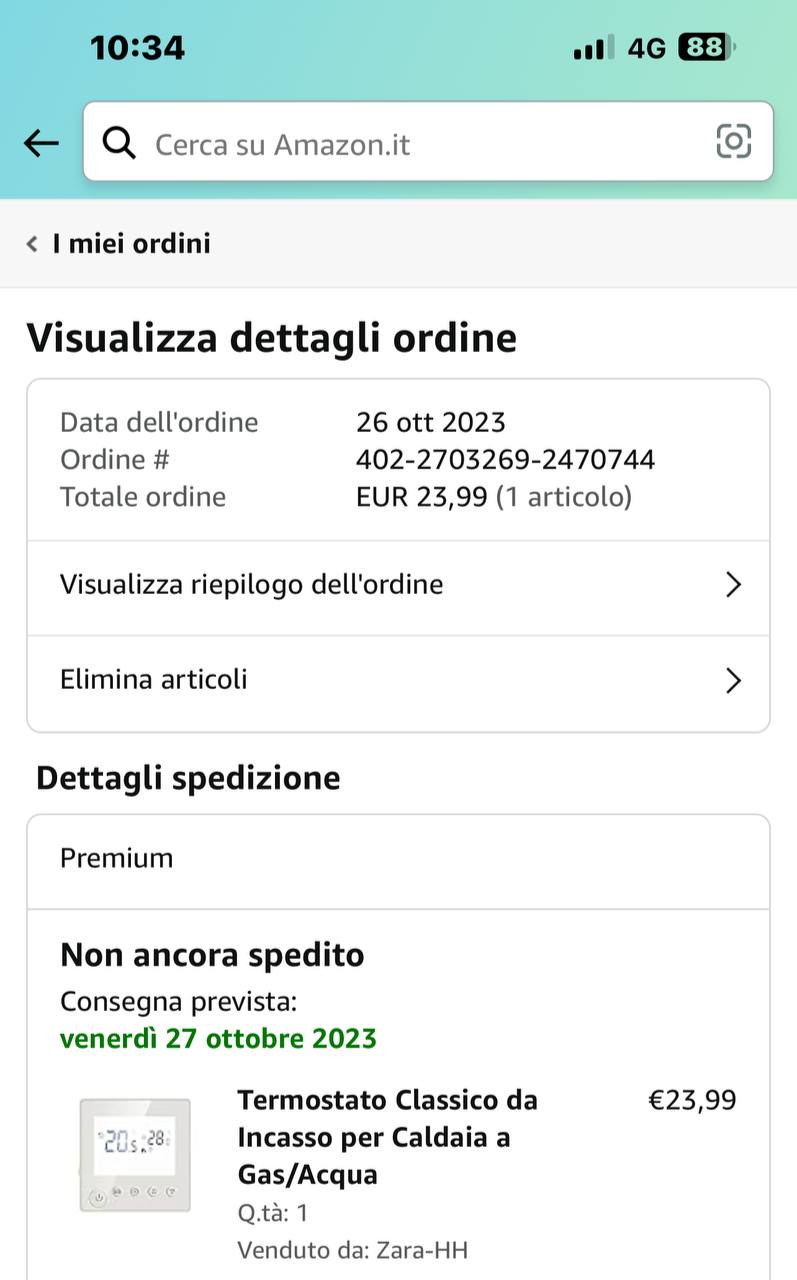Tap the order number 402-2703269-2470744
The height and width of the screenshot is (1280, 797).
coord(505,460)
